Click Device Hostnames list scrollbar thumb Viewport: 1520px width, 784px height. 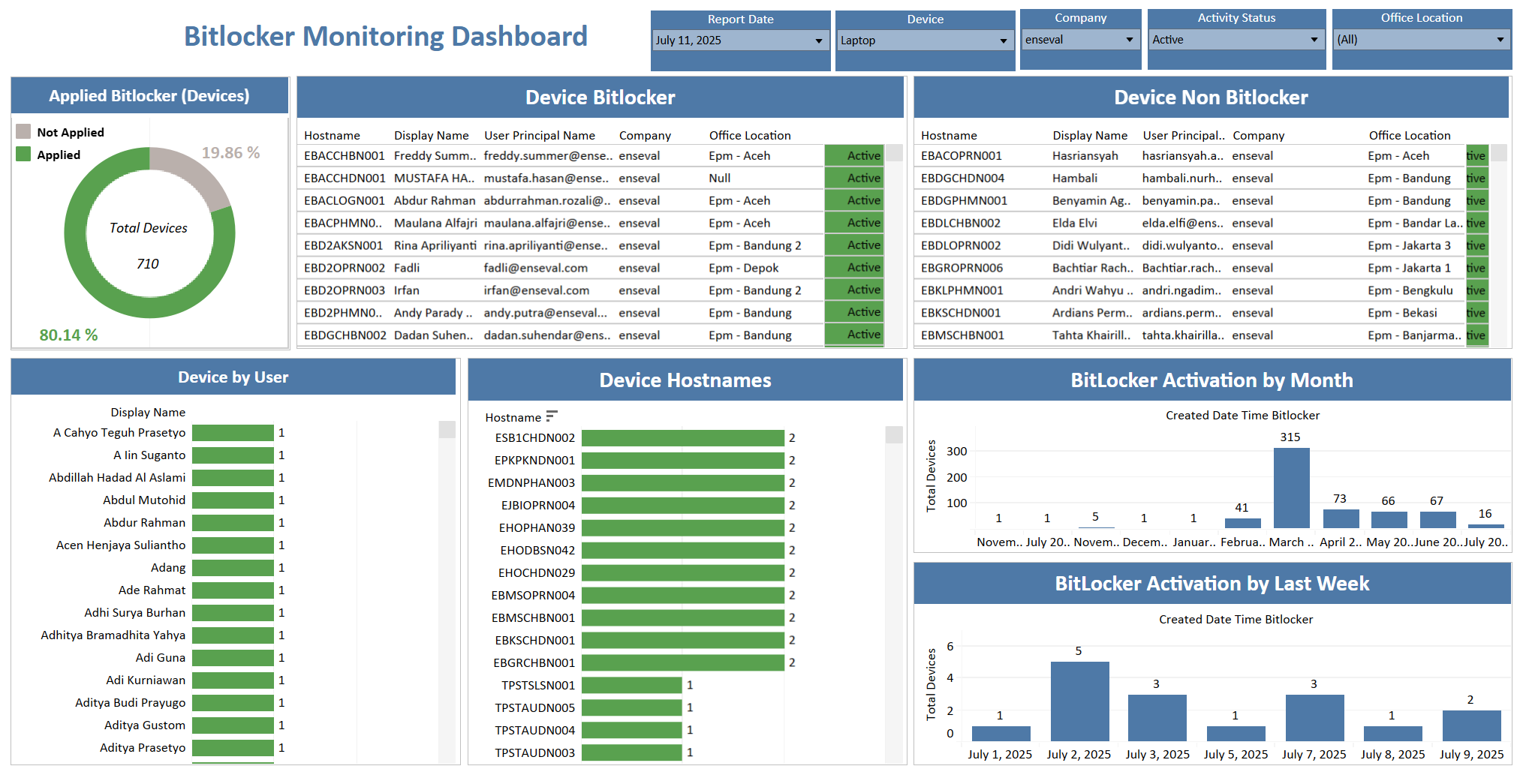[893, 435]
